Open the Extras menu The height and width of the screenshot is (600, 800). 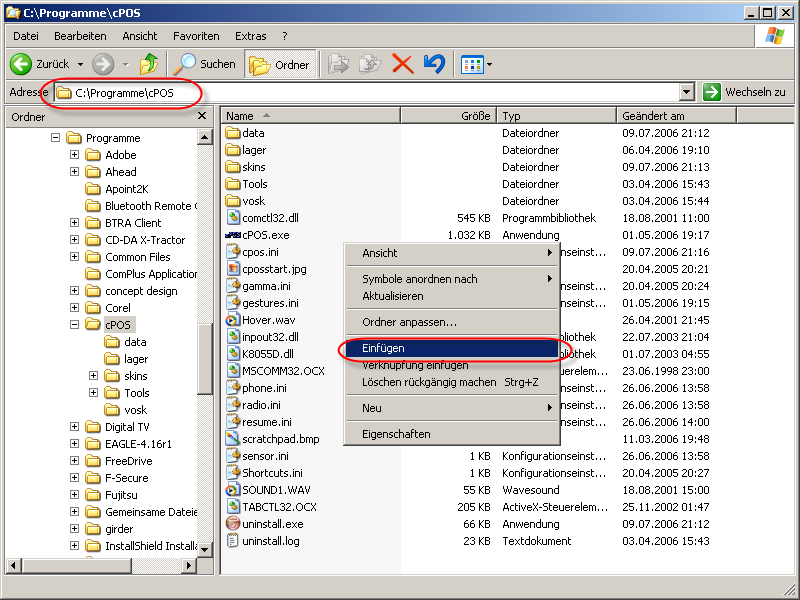(251, 36)
